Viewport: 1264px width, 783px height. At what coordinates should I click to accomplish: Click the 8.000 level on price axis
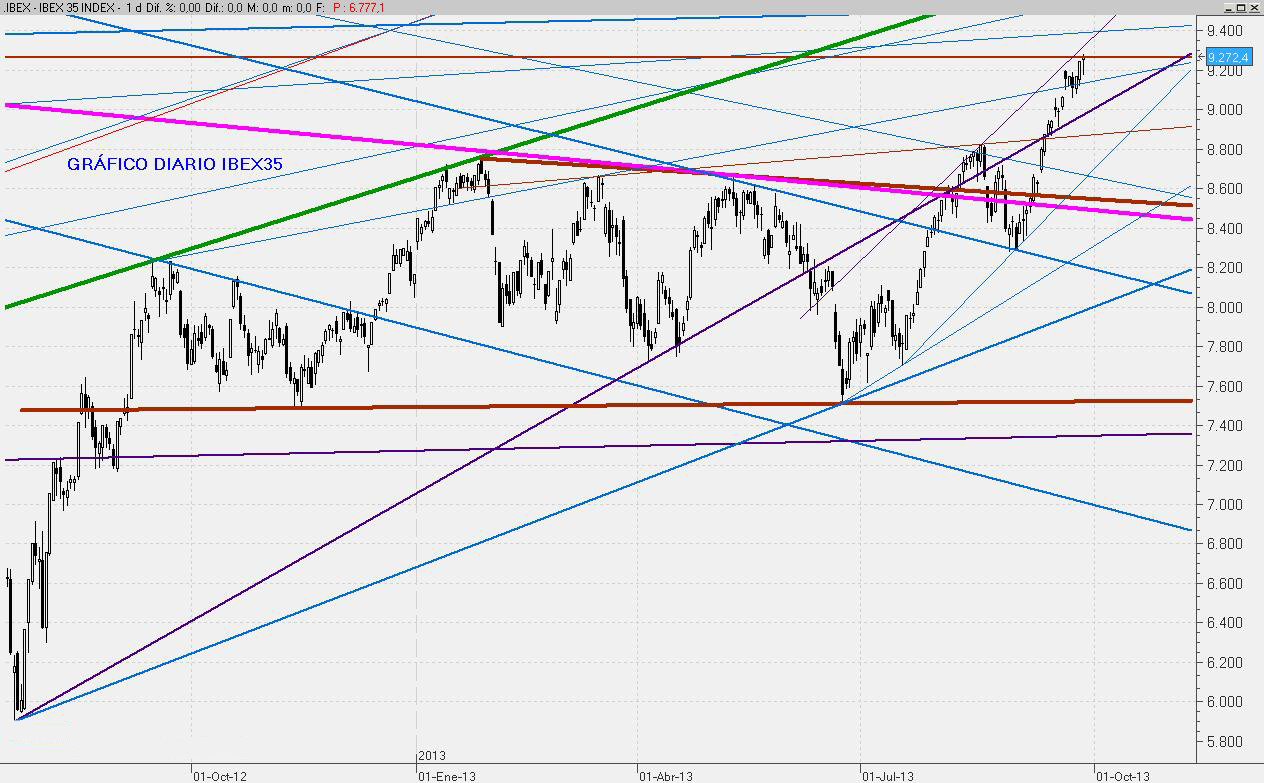pyautogui.click(x=1224, y=308)
